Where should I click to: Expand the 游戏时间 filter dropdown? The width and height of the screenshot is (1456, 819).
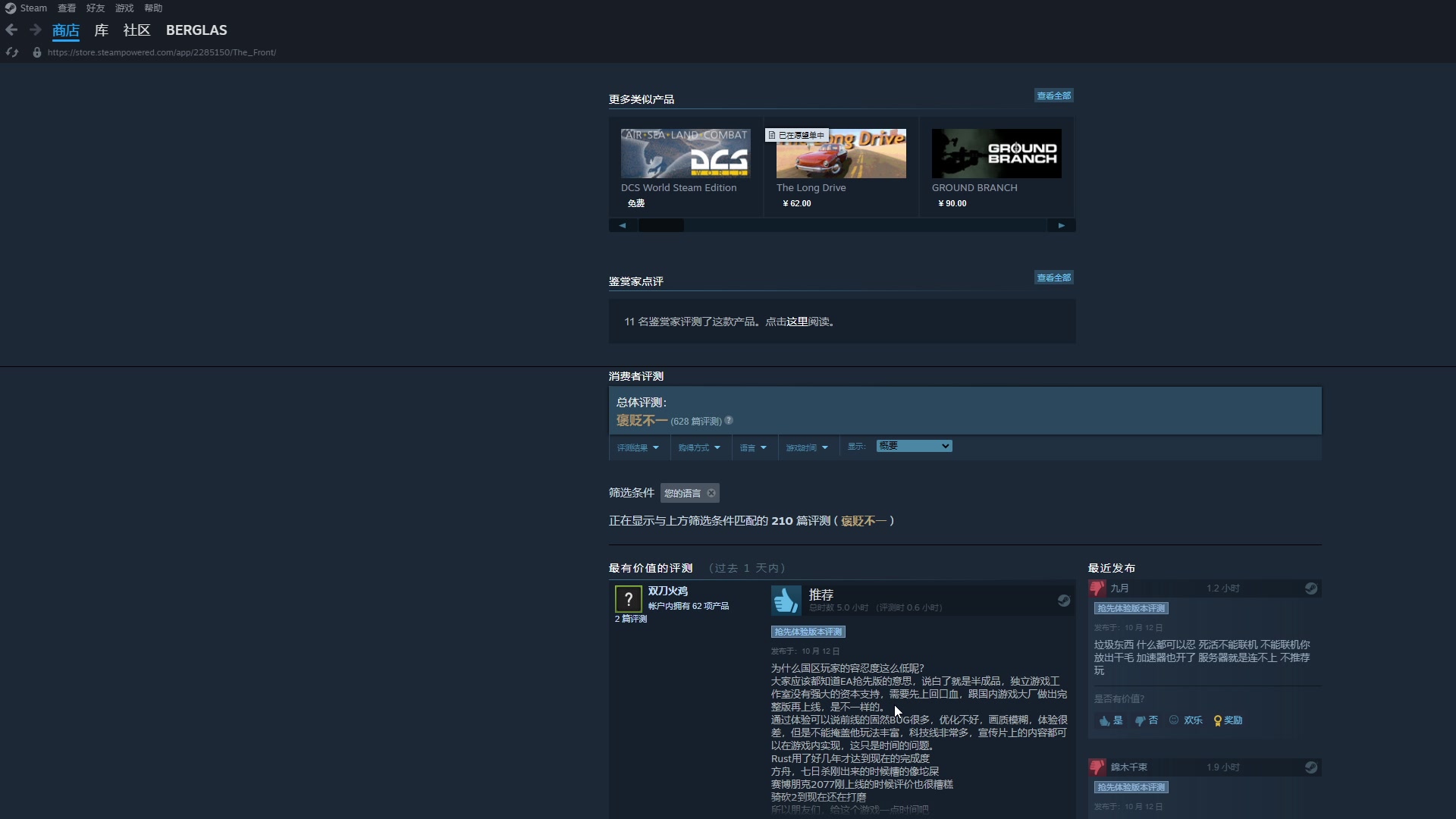[x=805, y=447]
